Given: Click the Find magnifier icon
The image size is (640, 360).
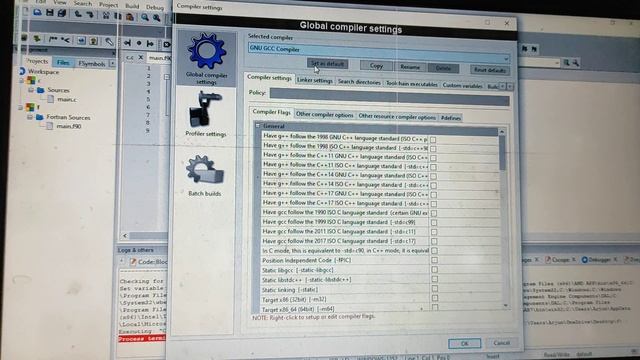Looking at the screenshot, I should (145, 18).
